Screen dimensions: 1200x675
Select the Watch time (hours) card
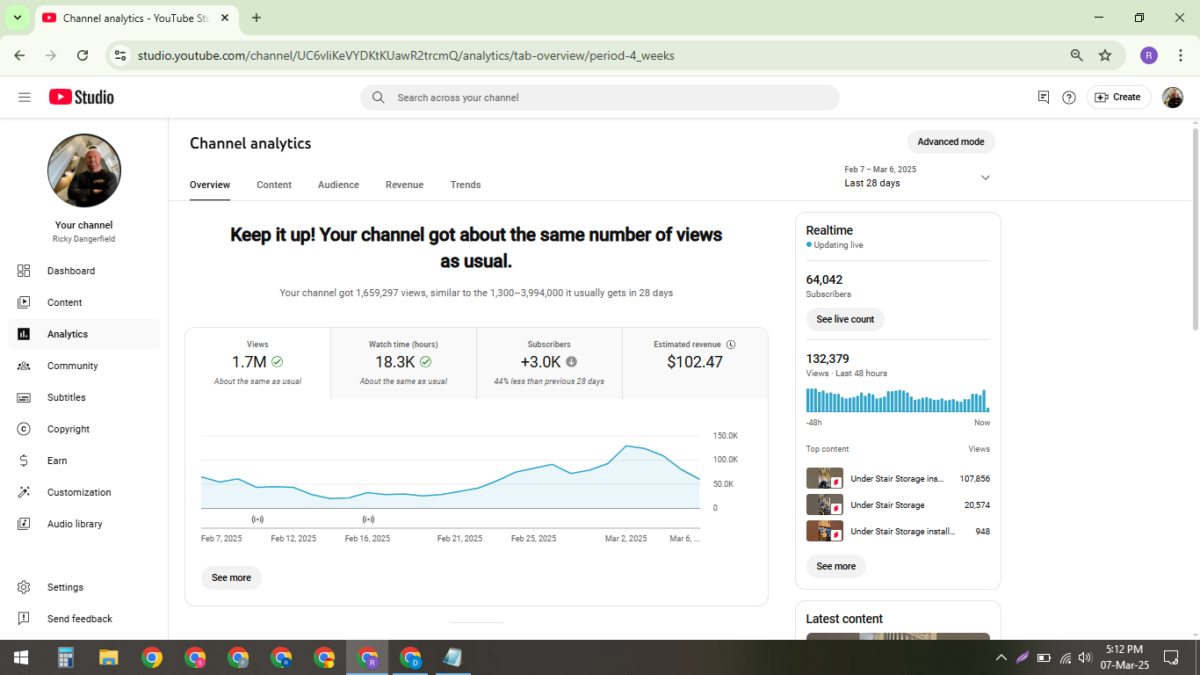(x=403, y=363)
